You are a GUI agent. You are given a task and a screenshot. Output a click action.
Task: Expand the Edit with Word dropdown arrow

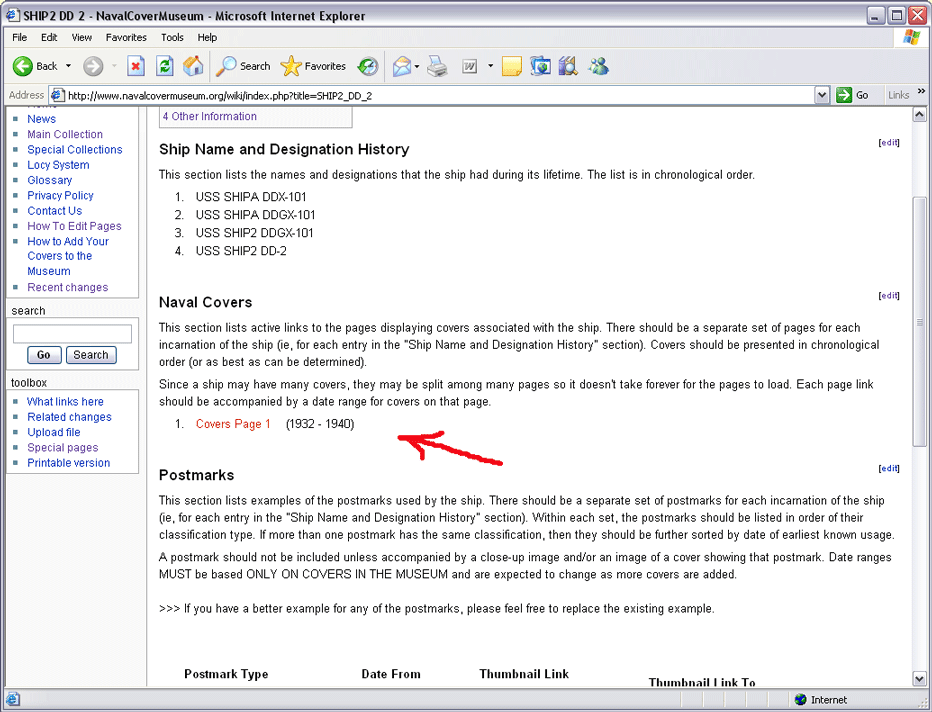[490, 66]
